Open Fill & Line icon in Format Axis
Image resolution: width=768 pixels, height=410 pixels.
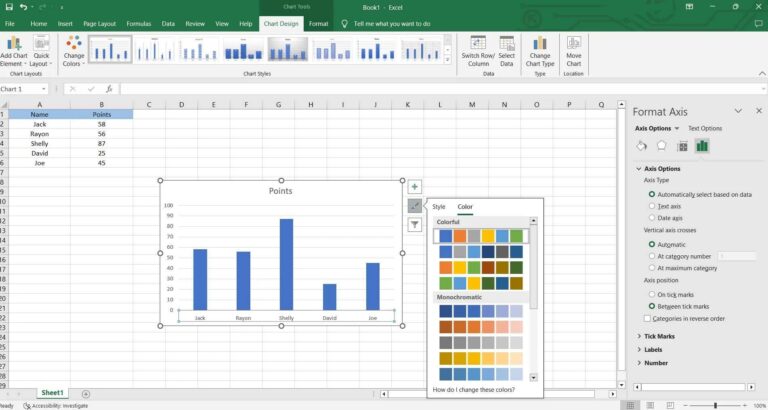click(641, 146)
